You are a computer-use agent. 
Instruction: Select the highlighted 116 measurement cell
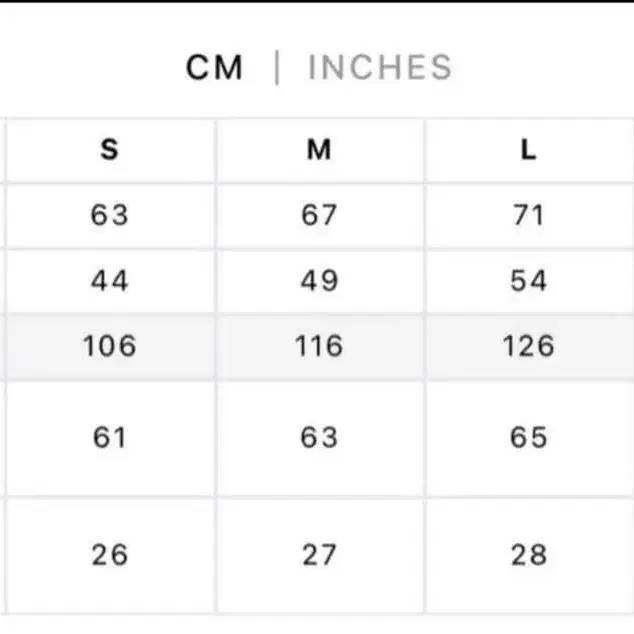[x=319, y=346]
